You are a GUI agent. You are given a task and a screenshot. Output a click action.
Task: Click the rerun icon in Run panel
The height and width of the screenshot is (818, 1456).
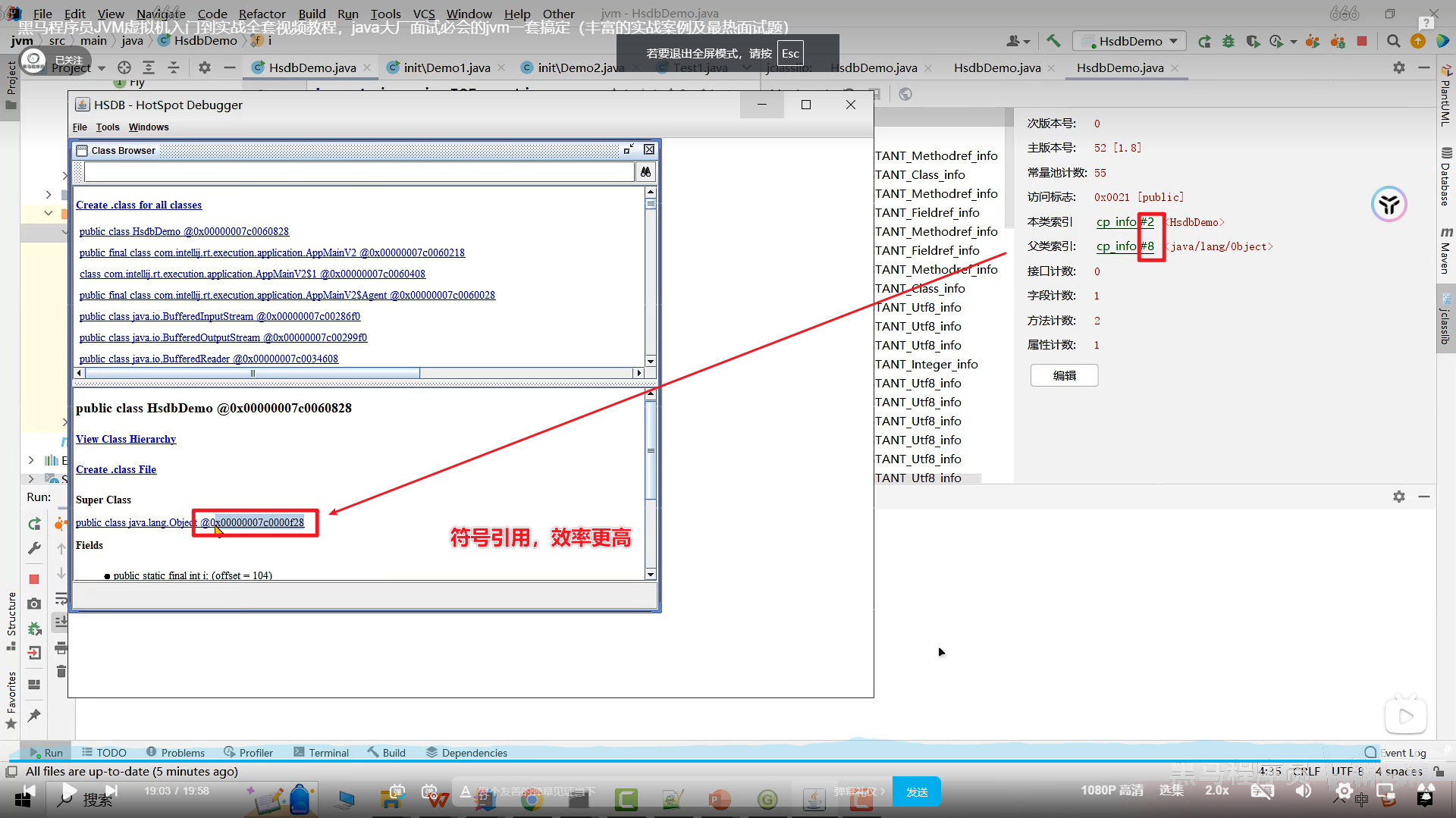point(34,524)
